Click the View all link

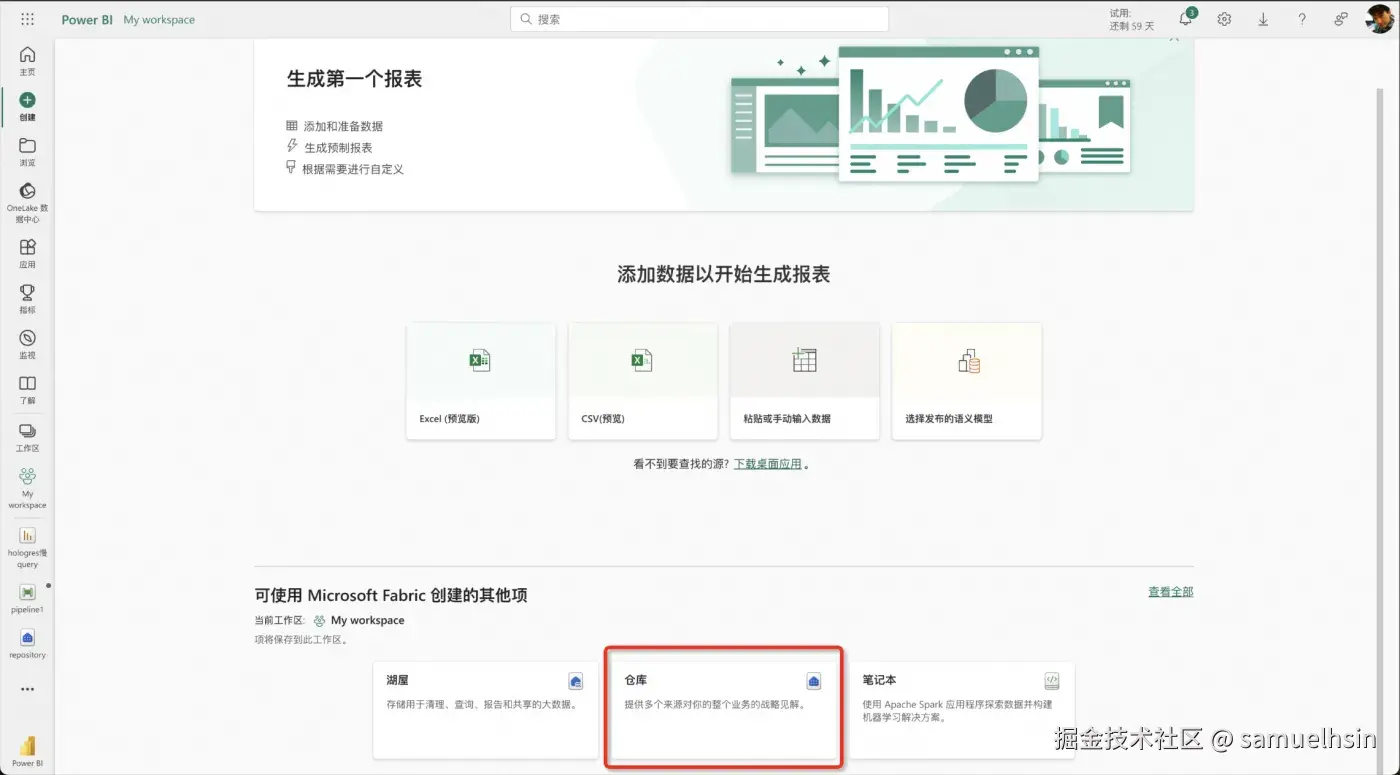click(x=1170, y=592)
